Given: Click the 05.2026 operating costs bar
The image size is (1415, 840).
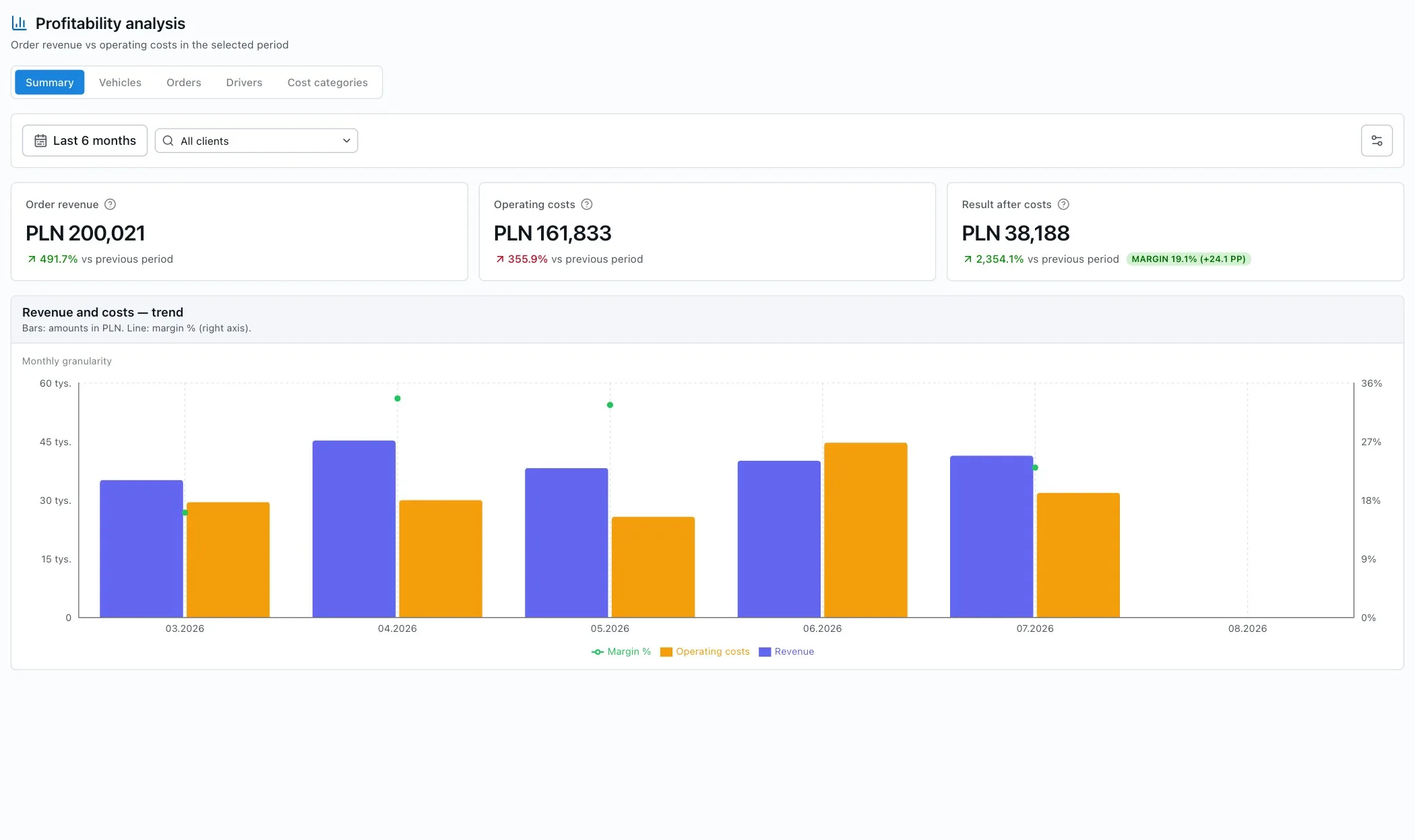Looking at the screenshot, I should point(653,567).
